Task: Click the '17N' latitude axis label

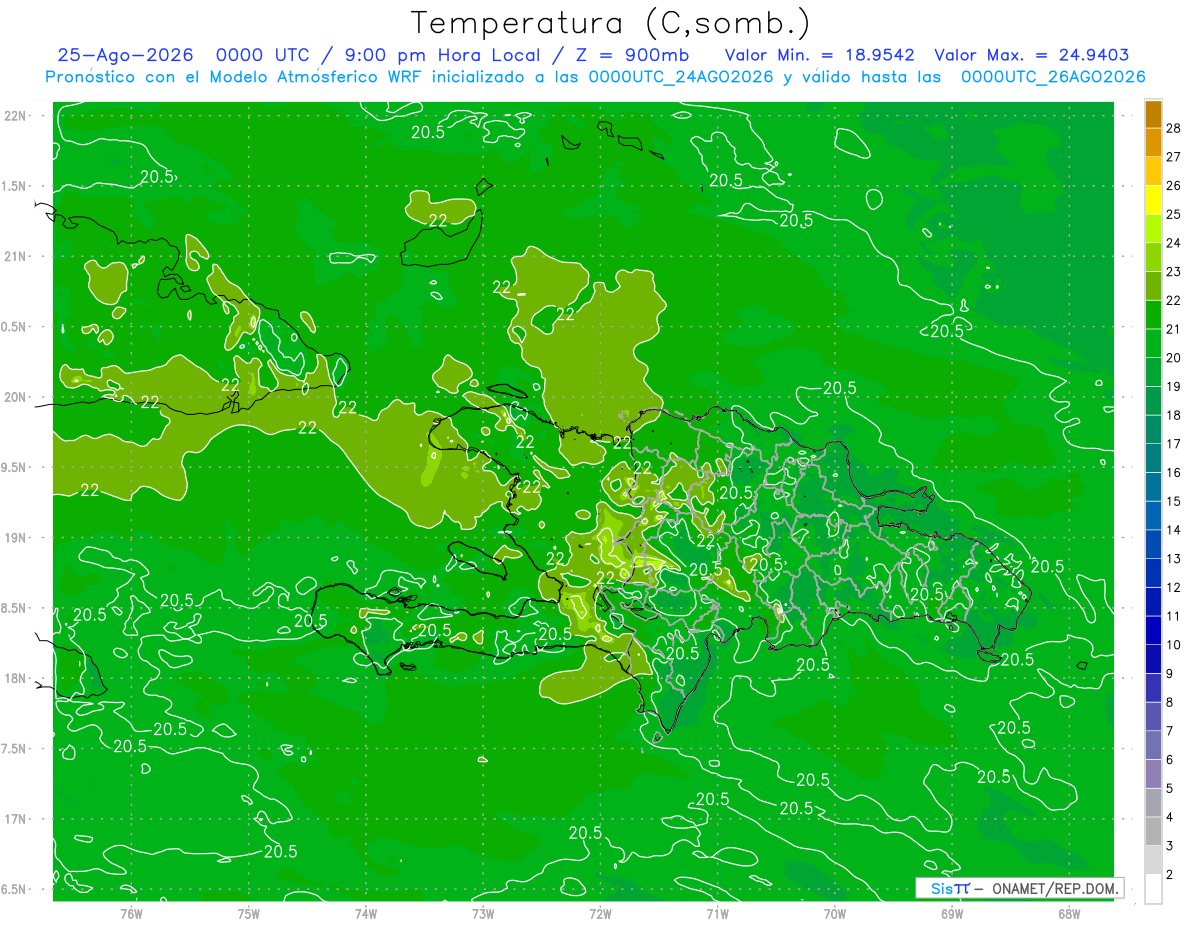Action: click(x=14, y=819)
